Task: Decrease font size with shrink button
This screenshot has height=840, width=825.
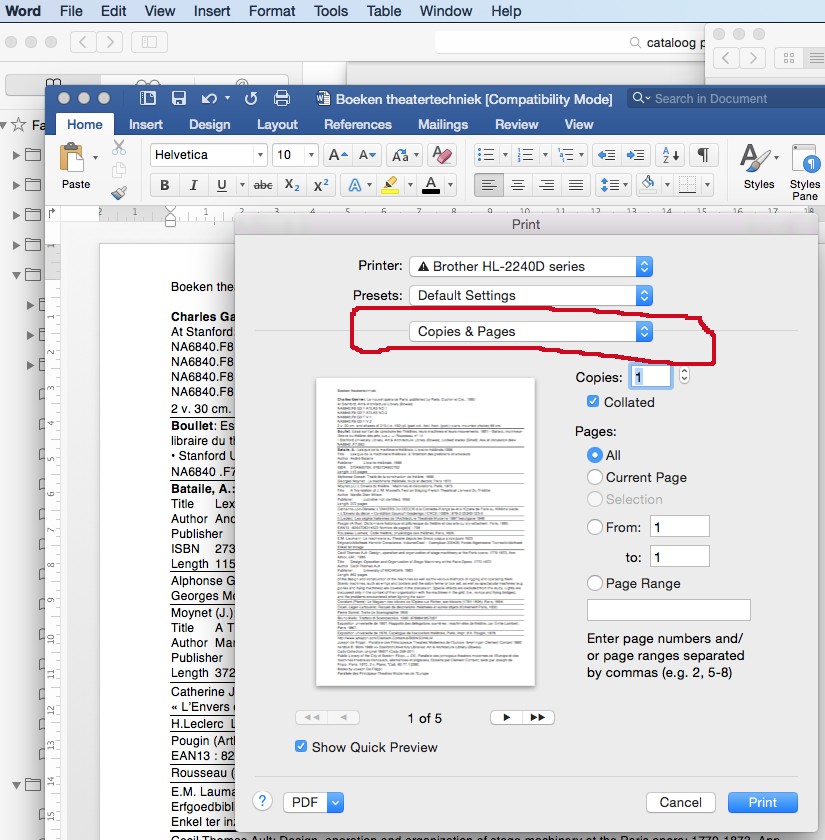Action: coord(367,155)
